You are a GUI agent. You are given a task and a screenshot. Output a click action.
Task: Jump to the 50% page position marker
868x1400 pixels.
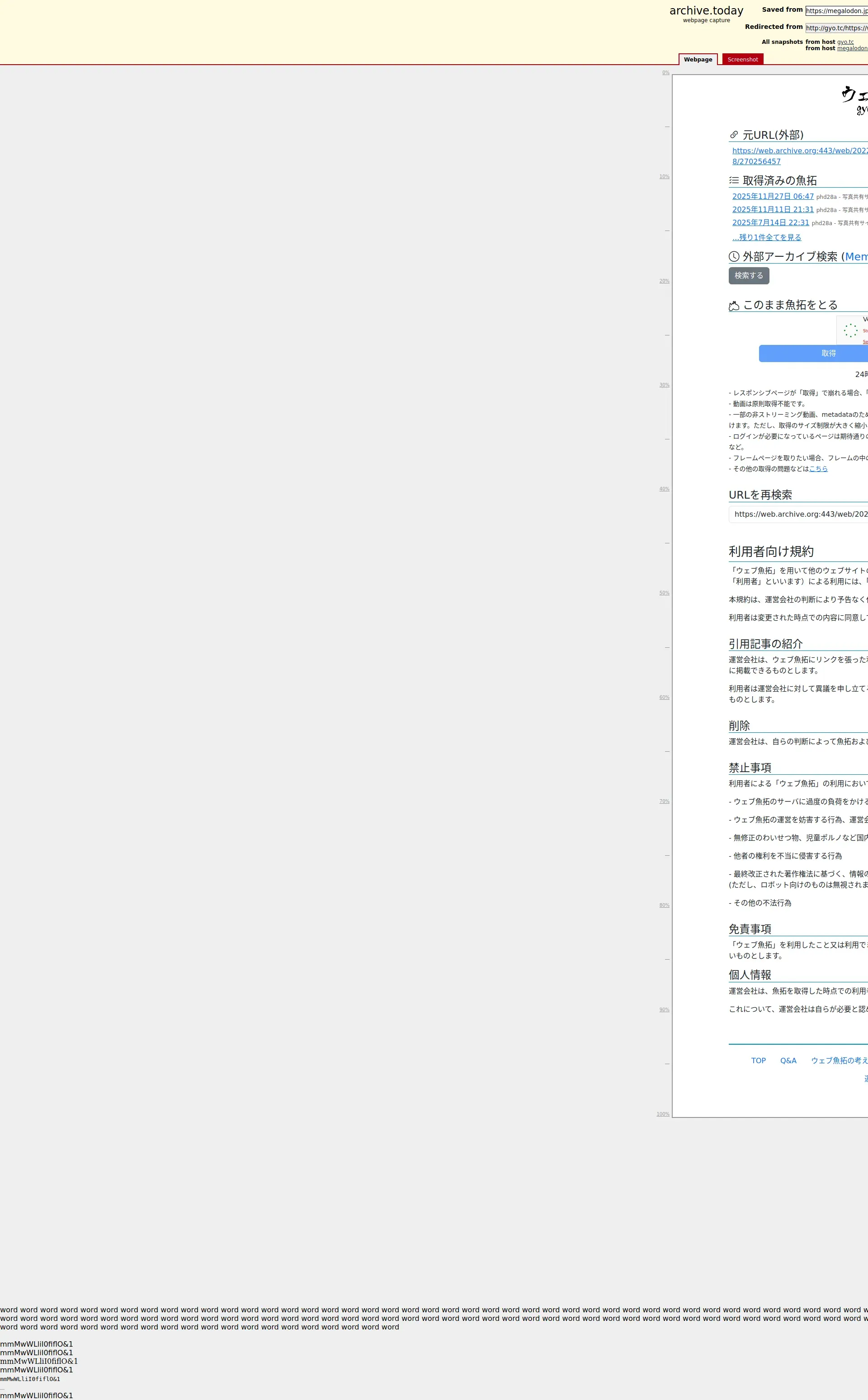(x=664, y=593)
